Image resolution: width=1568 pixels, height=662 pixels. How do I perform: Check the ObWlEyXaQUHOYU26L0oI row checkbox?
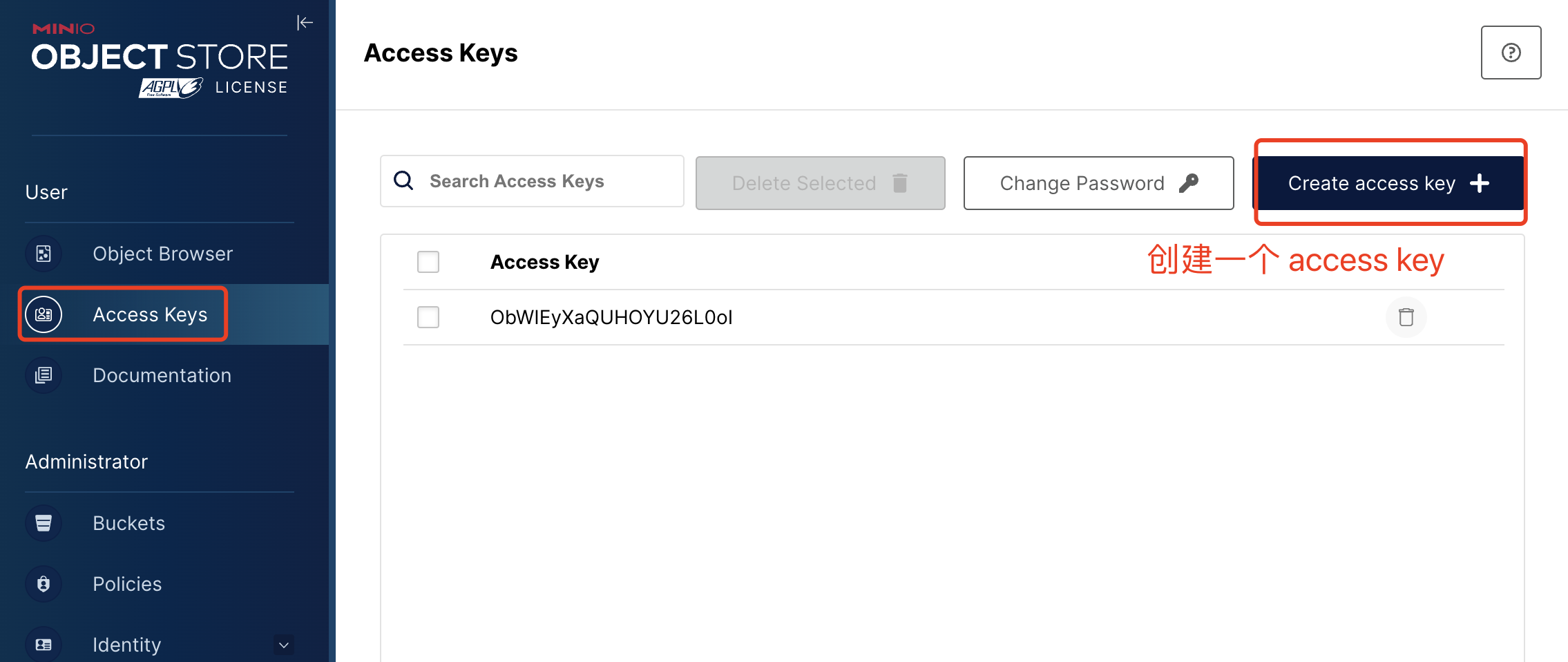coord(428,317)
